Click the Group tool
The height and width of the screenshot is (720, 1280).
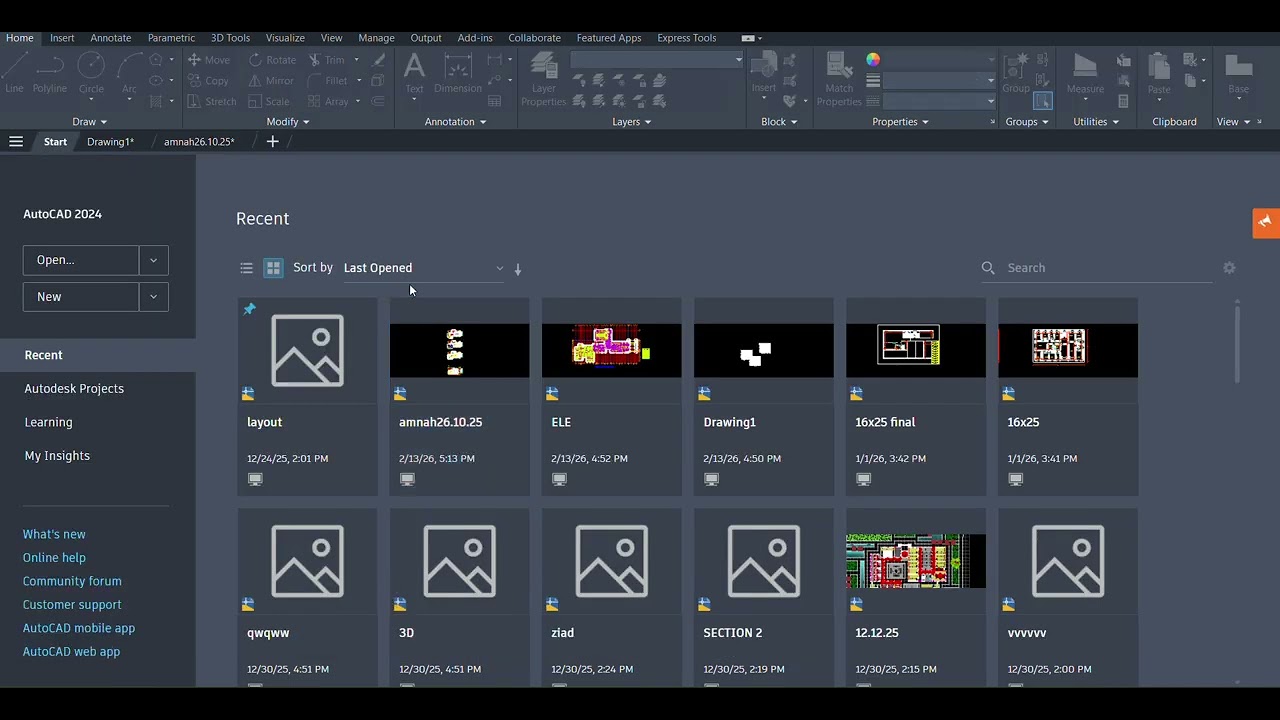pyautogui.click(x=1016, y=73)
